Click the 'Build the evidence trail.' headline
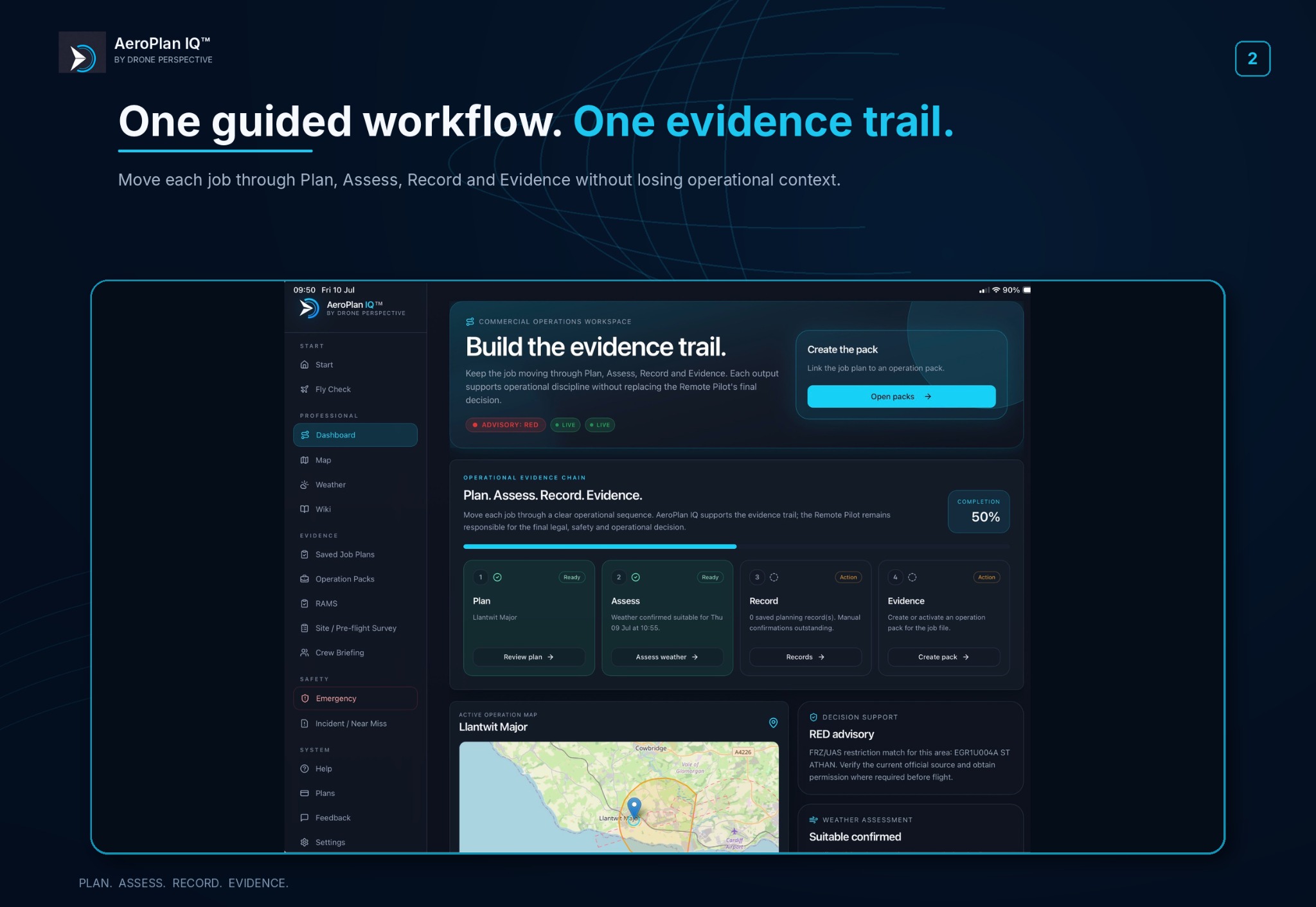This screenshot has height=907, width=1316. [596, 346]
